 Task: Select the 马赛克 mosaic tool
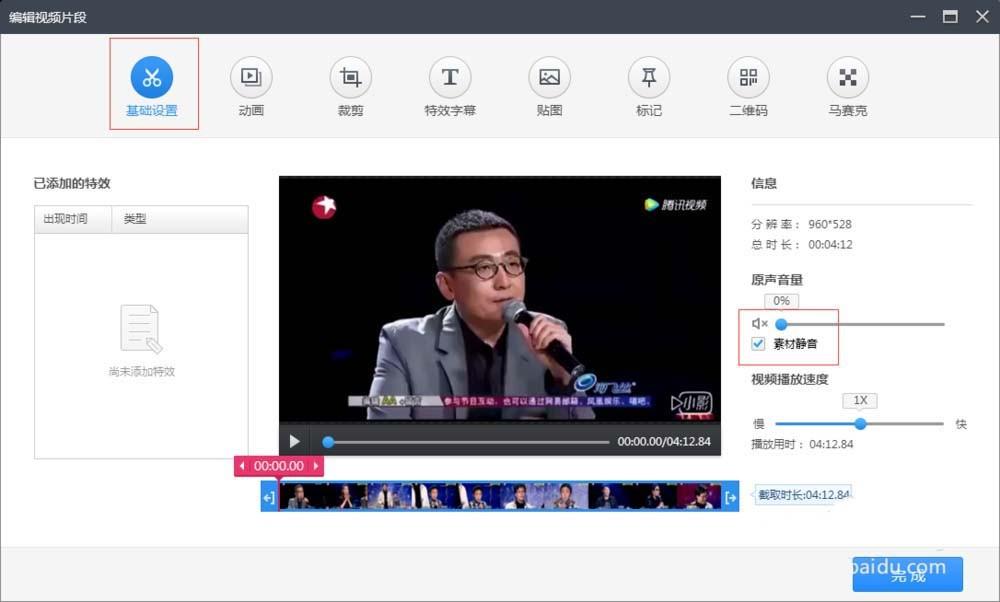[846, 84]
